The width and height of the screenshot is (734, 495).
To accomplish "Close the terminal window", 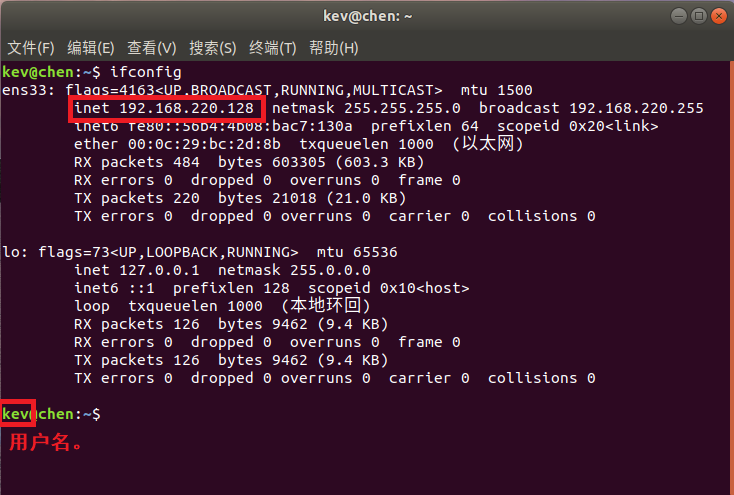I will [x=719, y=16].
